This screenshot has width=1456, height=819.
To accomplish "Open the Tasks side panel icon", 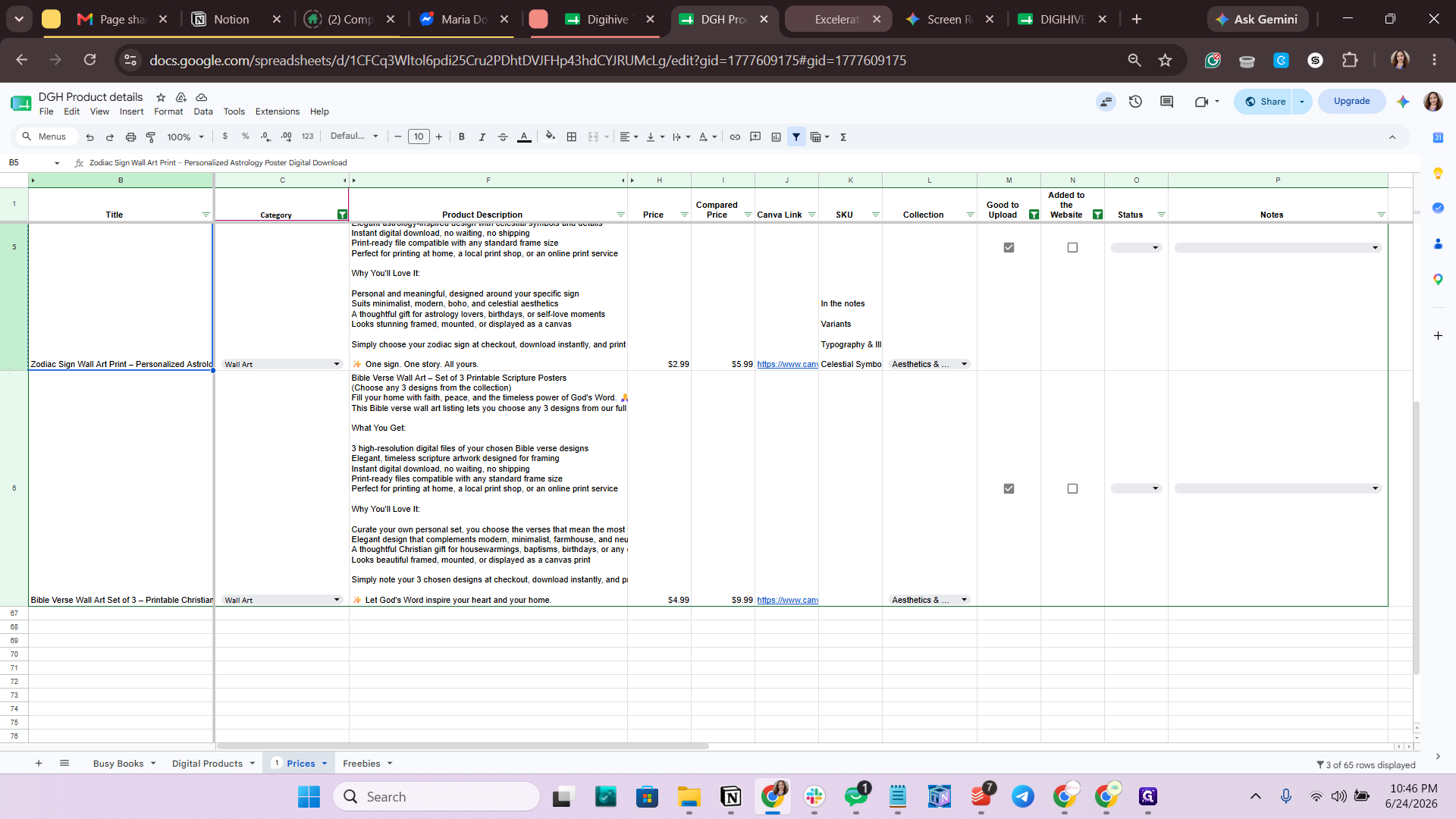I will coord(1438,208).
